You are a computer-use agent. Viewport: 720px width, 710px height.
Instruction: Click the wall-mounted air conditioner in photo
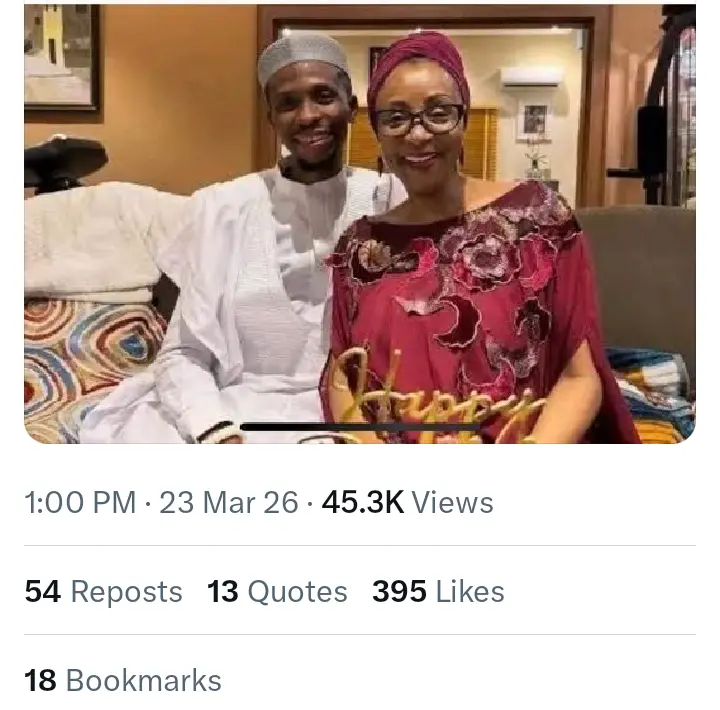click(x=531, y=76)
